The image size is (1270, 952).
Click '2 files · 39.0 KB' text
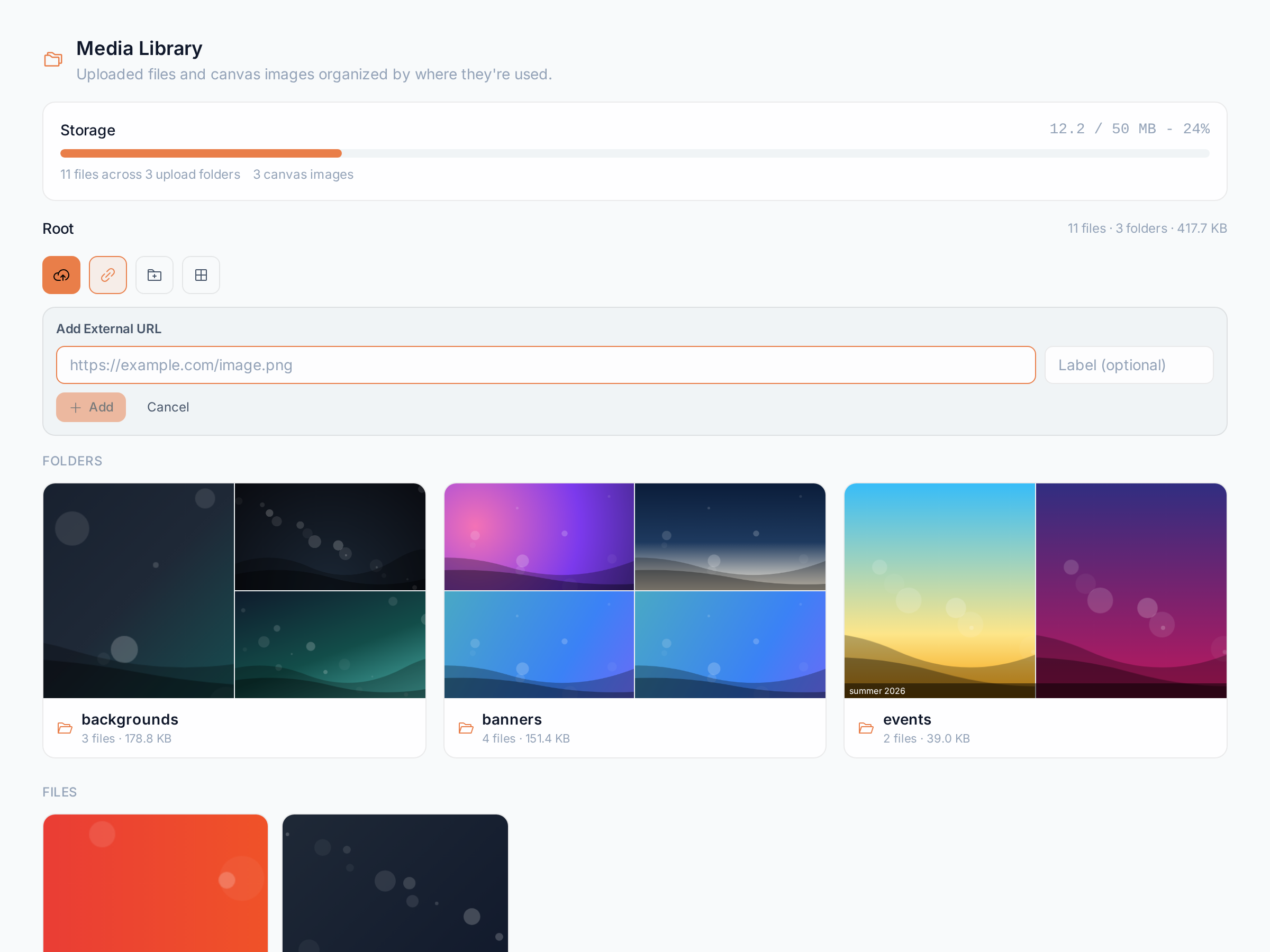click(926, 738)
